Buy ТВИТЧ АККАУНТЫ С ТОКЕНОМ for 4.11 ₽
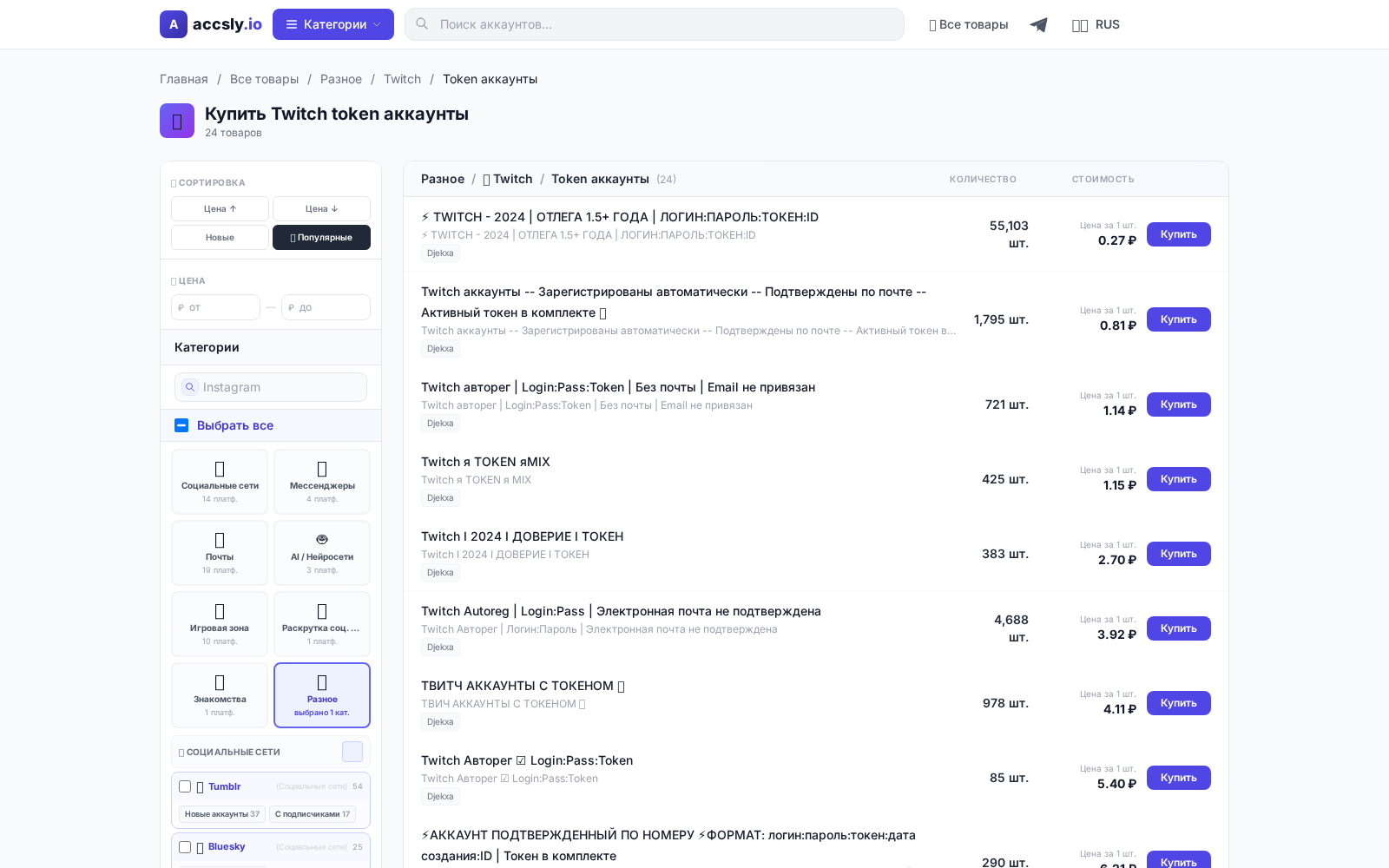The image size is (1389, 868). (1179, 703)
